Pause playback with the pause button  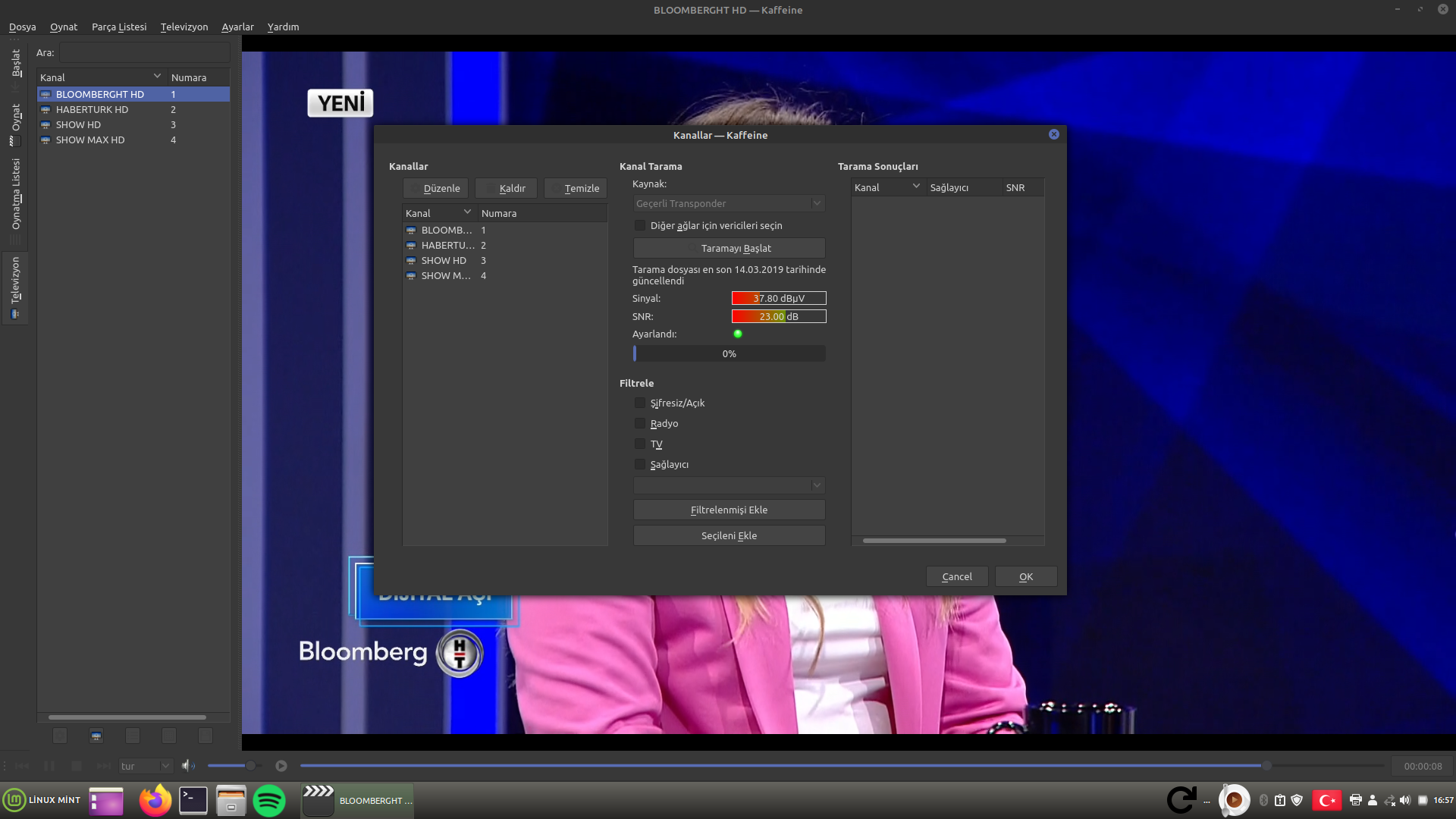49,766
